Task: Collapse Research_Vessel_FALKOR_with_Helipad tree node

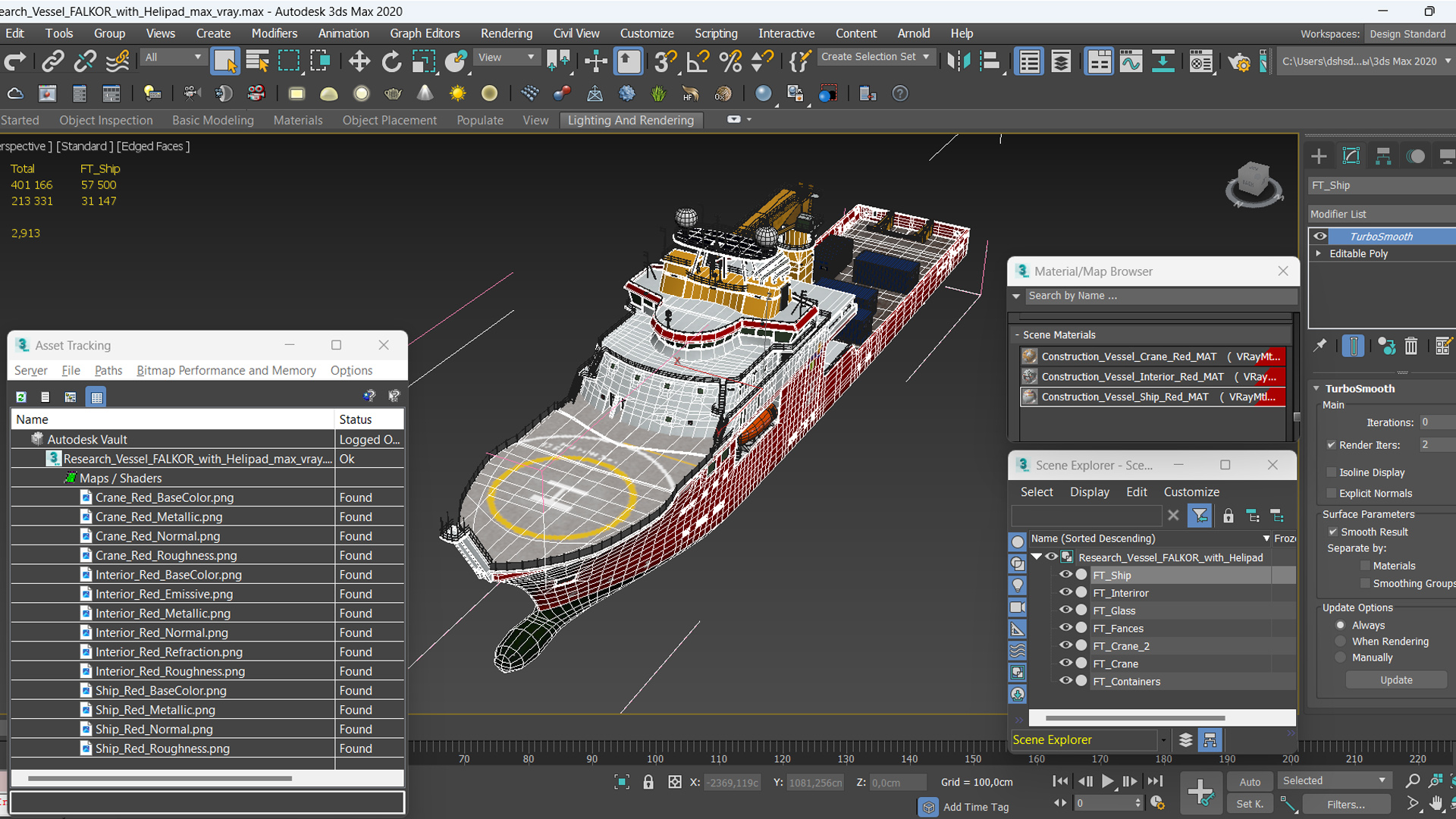Action: 1037,557
